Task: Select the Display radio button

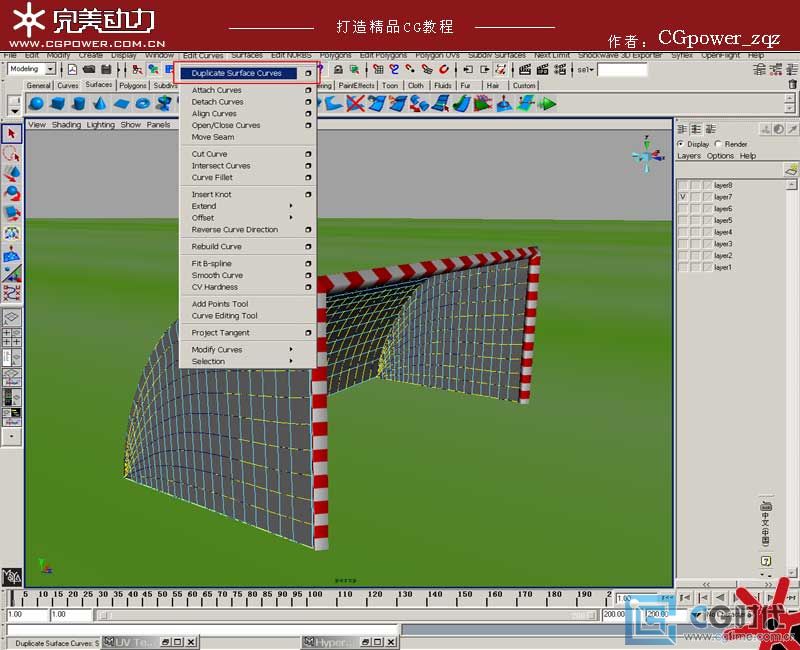Action: click(681, 144)
